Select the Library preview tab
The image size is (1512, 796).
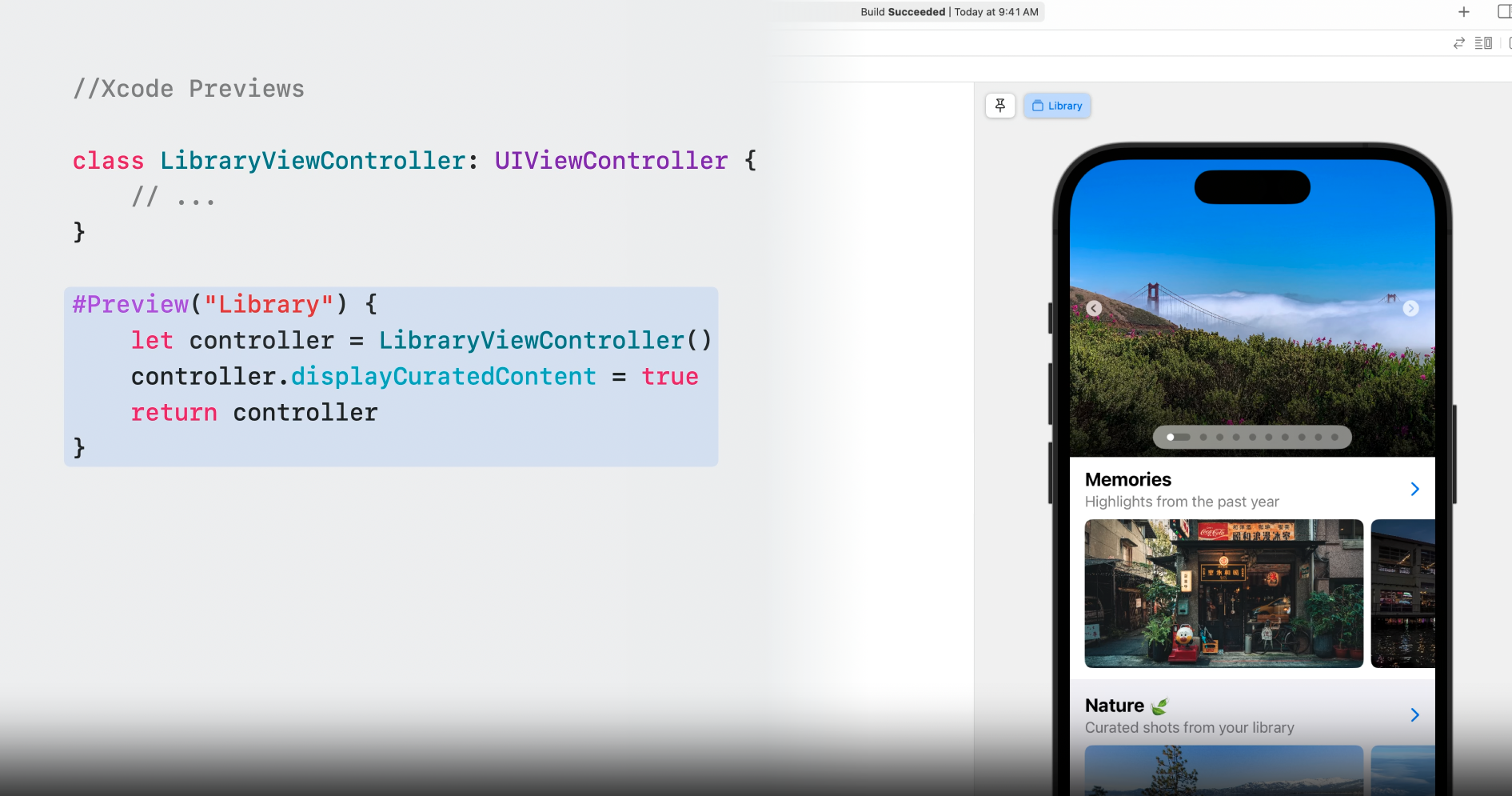click(x=1057, y=106)
